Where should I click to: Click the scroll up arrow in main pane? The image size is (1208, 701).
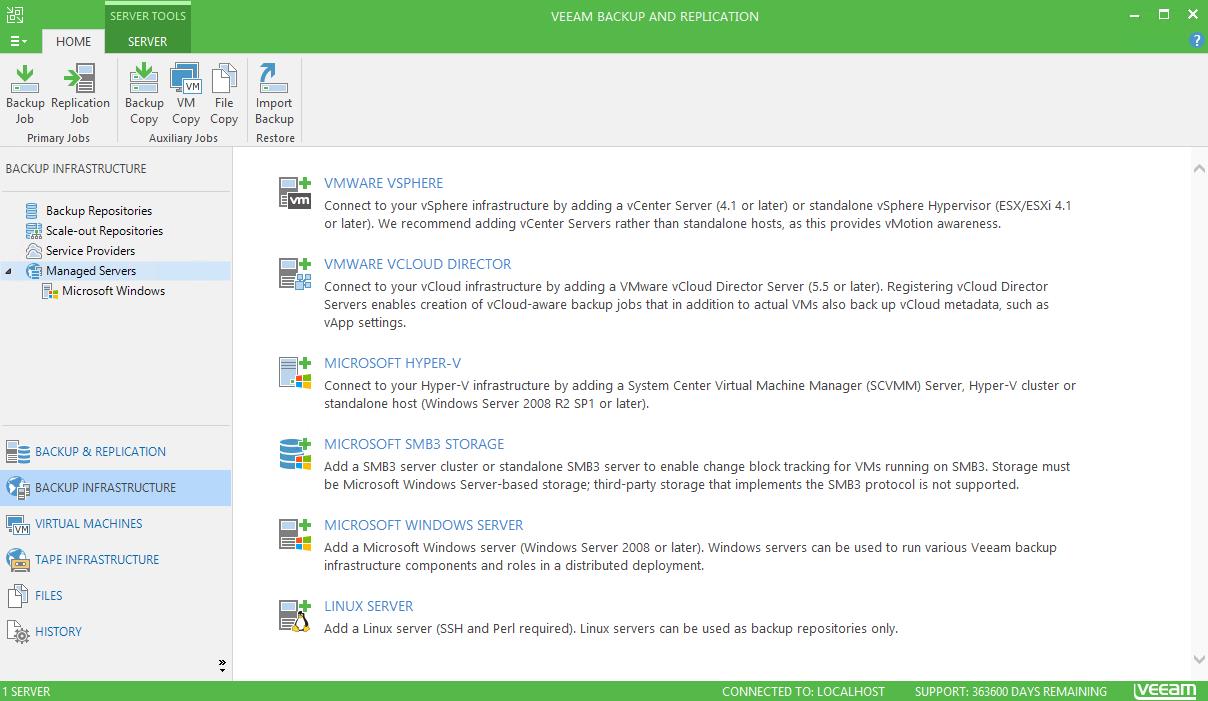click(x=1199, y=169)
